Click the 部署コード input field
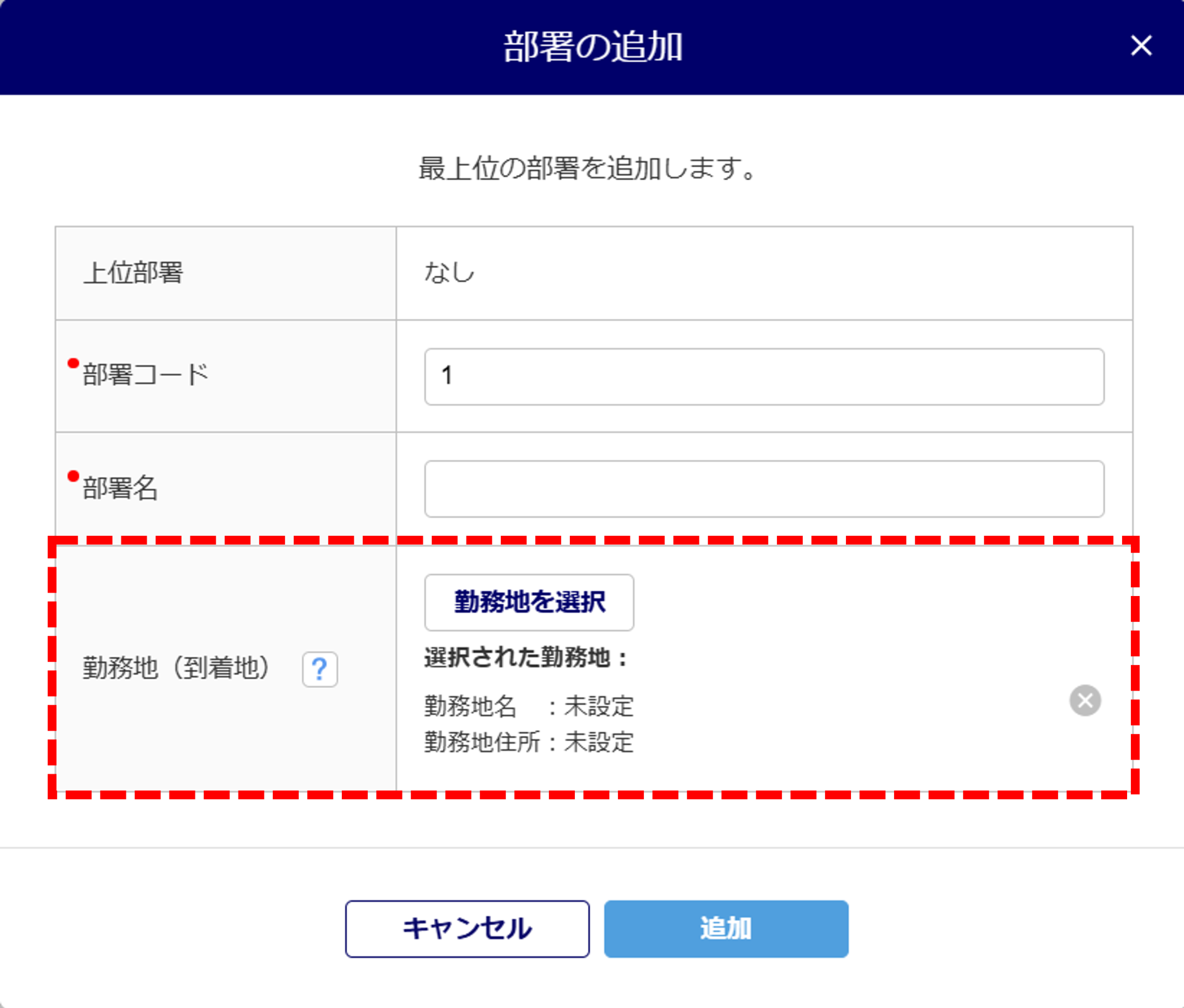 click(x=764, y=376)
